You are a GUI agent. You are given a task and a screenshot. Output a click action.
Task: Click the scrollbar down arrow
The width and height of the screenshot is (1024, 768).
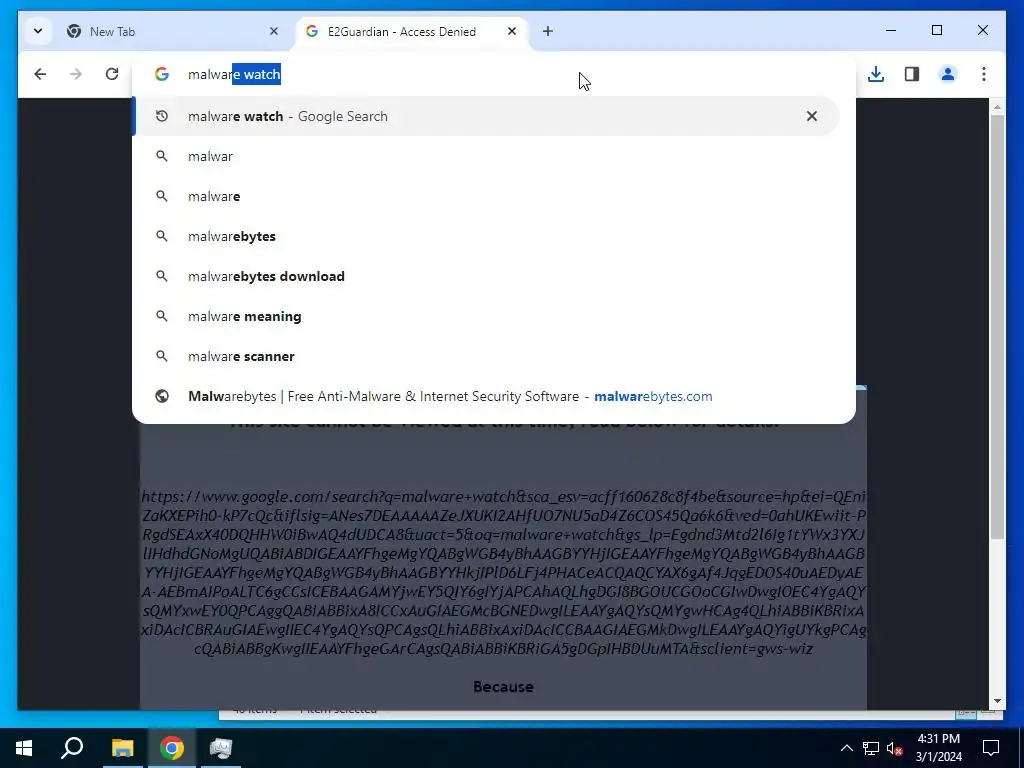click(997, 701)
